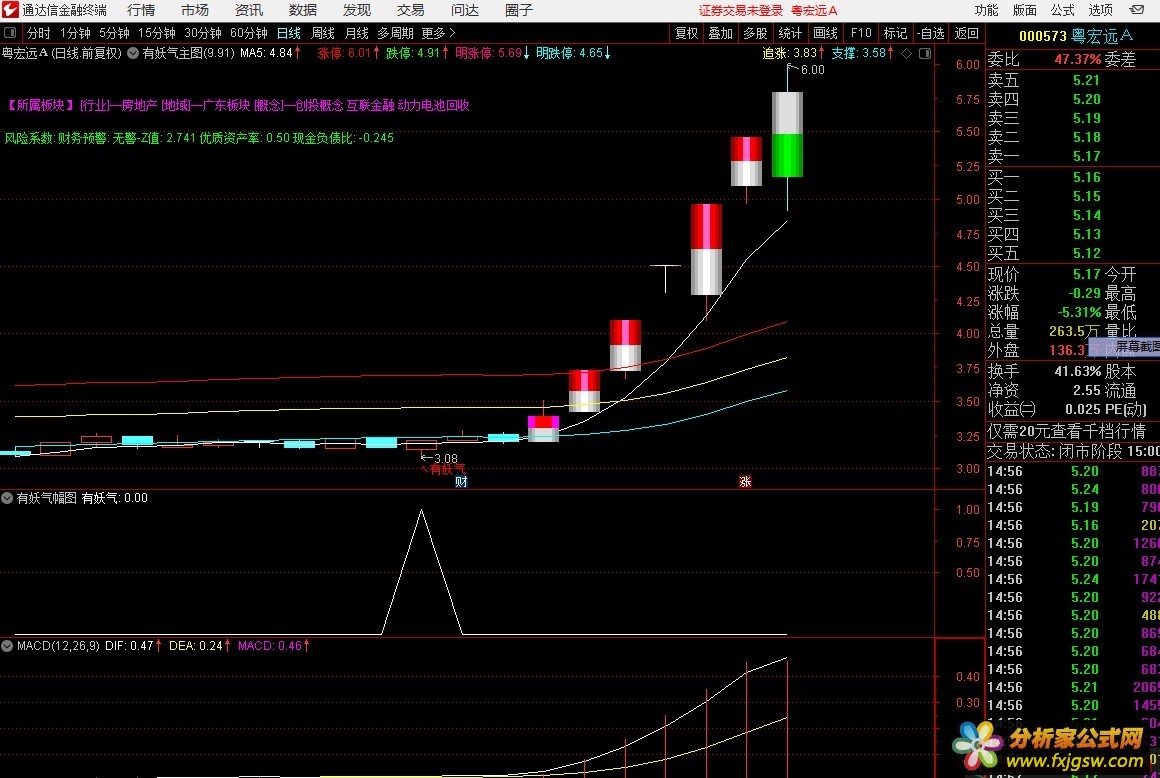Open the 发现 menu
This screenshot has height=778, width=1160.
click(x=357, y=10)
